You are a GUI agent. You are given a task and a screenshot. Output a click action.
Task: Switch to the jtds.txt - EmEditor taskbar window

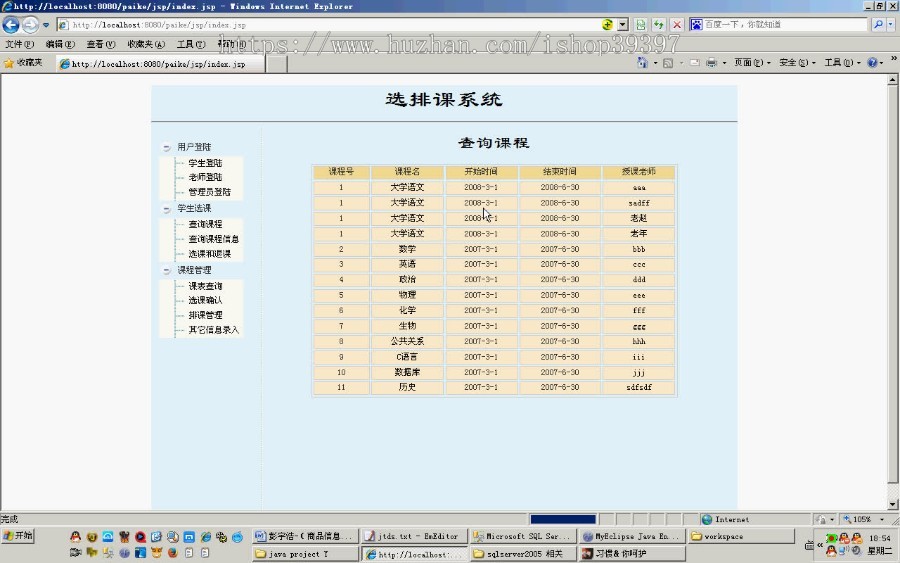click(415, 536)
